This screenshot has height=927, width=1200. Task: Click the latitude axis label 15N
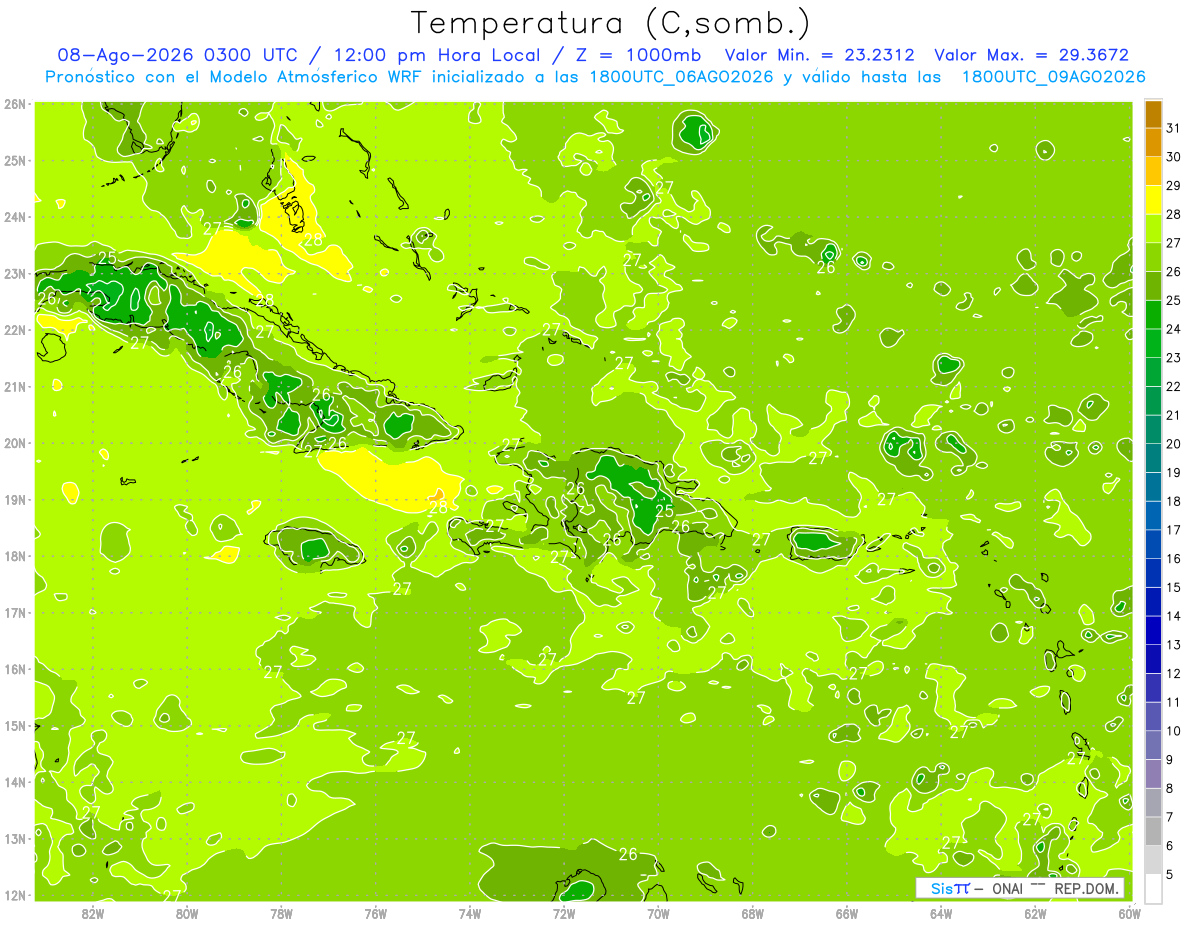(15, 725)
